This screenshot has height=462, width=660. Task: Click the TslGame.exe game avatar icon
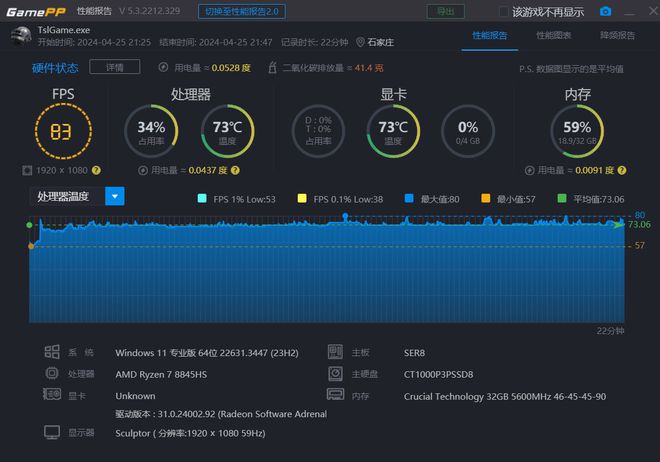pyautogui.click(x=21, y=36)
